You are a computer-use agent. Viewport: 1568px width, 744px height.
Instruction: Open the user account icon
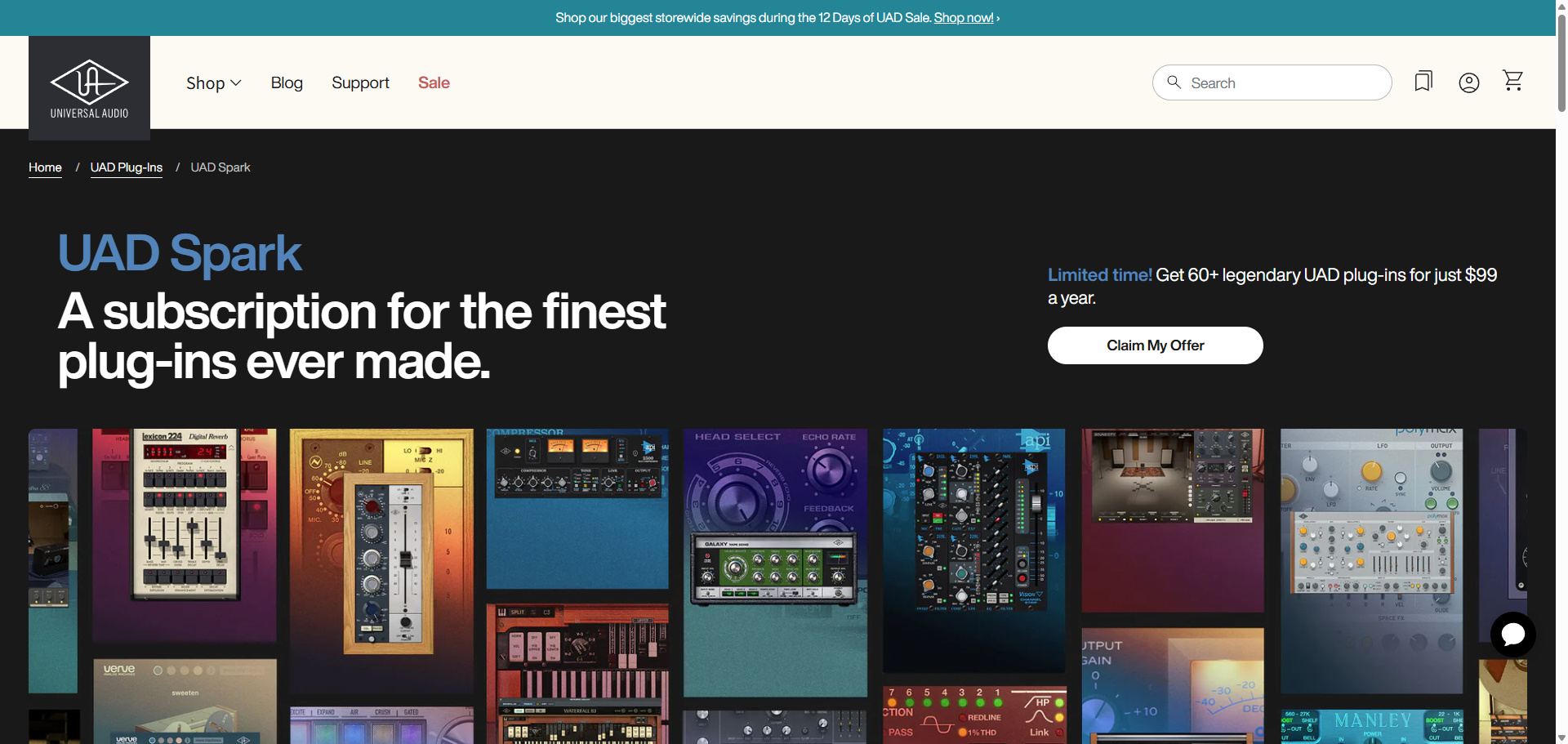click(1468, 82)
